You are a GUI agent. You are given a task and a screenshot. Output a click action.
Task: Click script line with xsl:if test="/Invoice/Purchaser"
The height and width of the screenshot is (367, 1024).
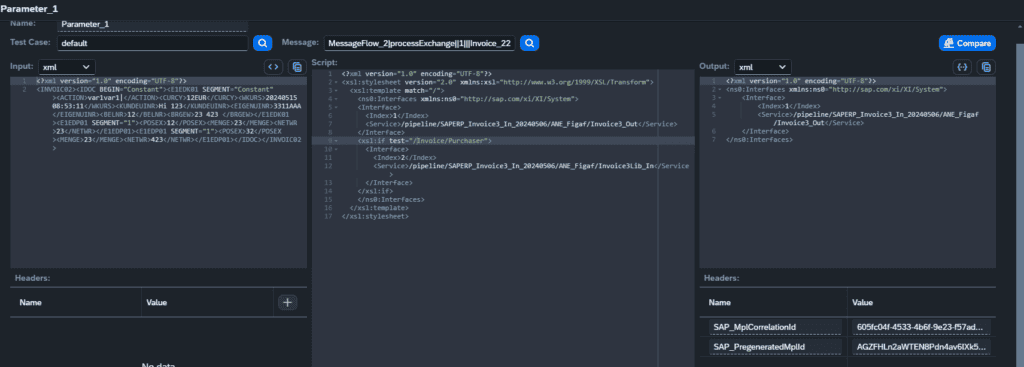pos(424,140)
